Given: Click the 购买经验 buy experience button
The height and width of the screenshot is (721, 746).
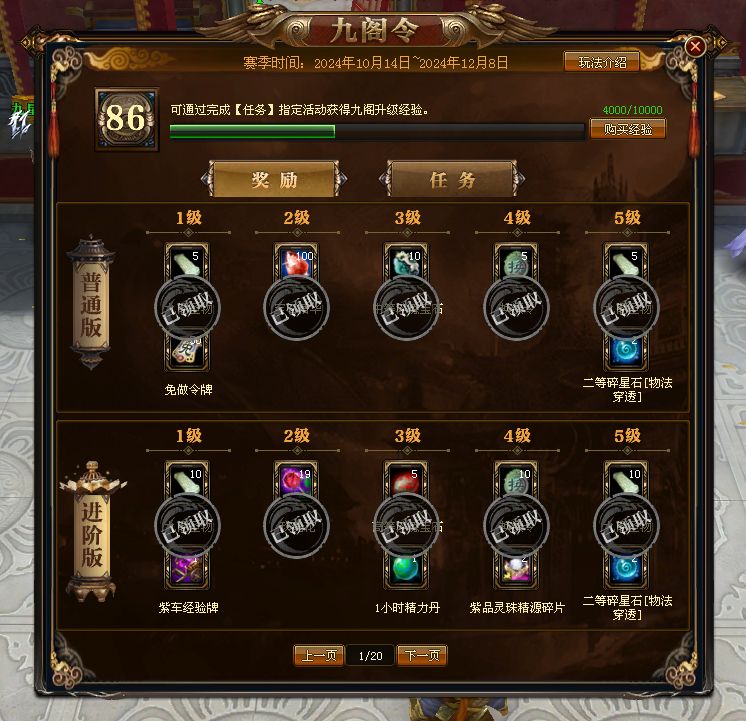Looking at the screenshot, I should [628, 129].
